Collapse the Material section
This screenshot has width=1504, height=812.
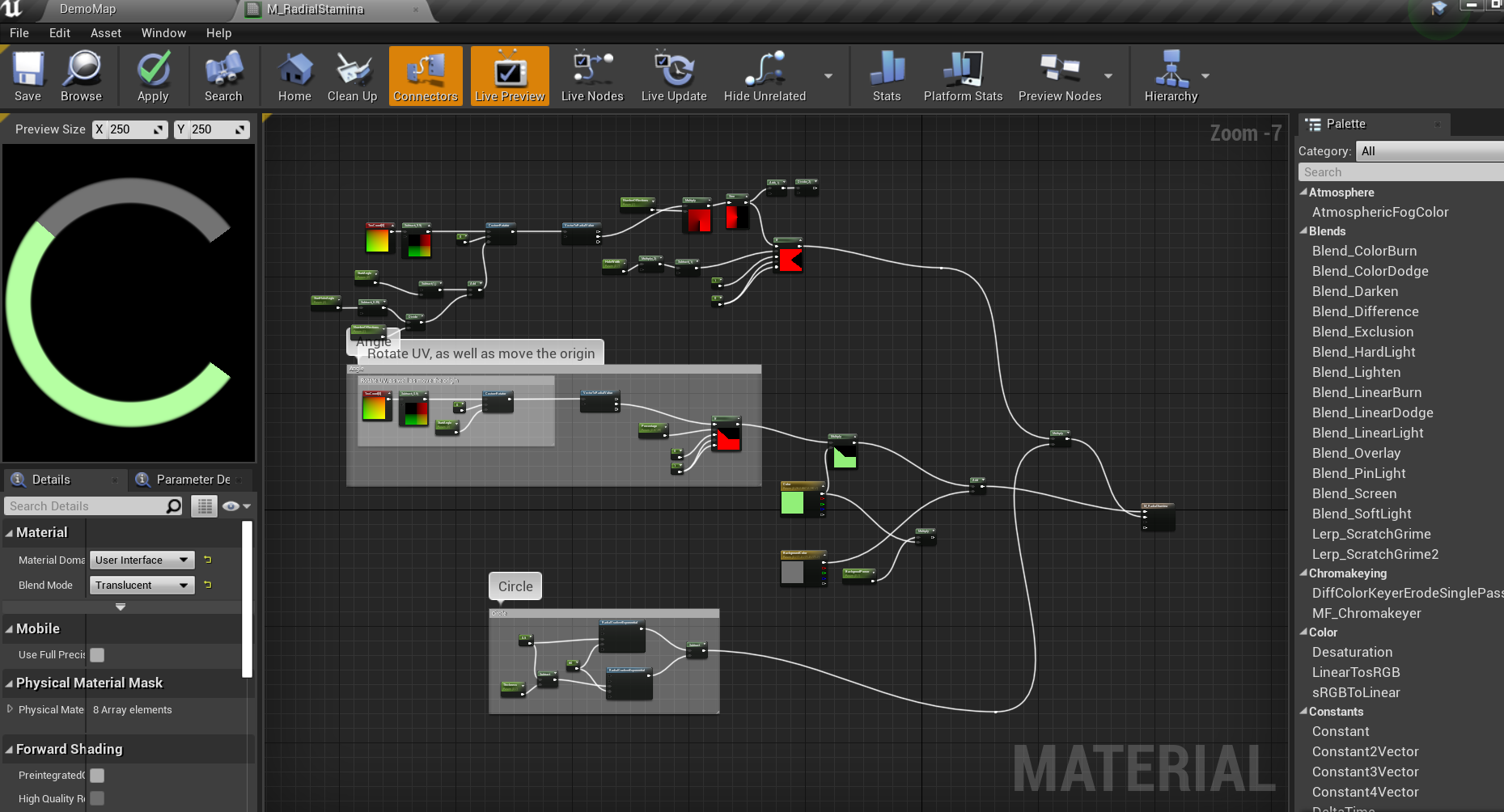(9, 533)
